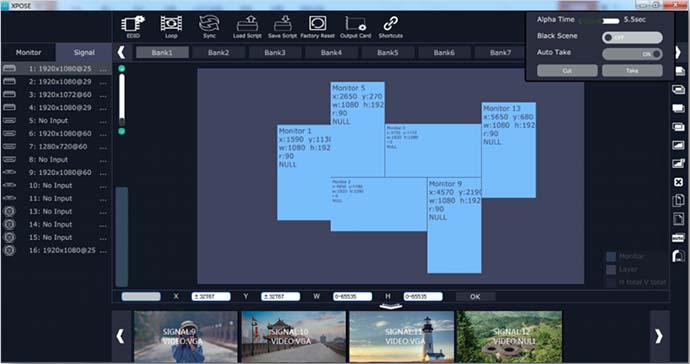690x364 pixels.
Task: Click the round icon beside signal 16
Action: pos(9,250)
